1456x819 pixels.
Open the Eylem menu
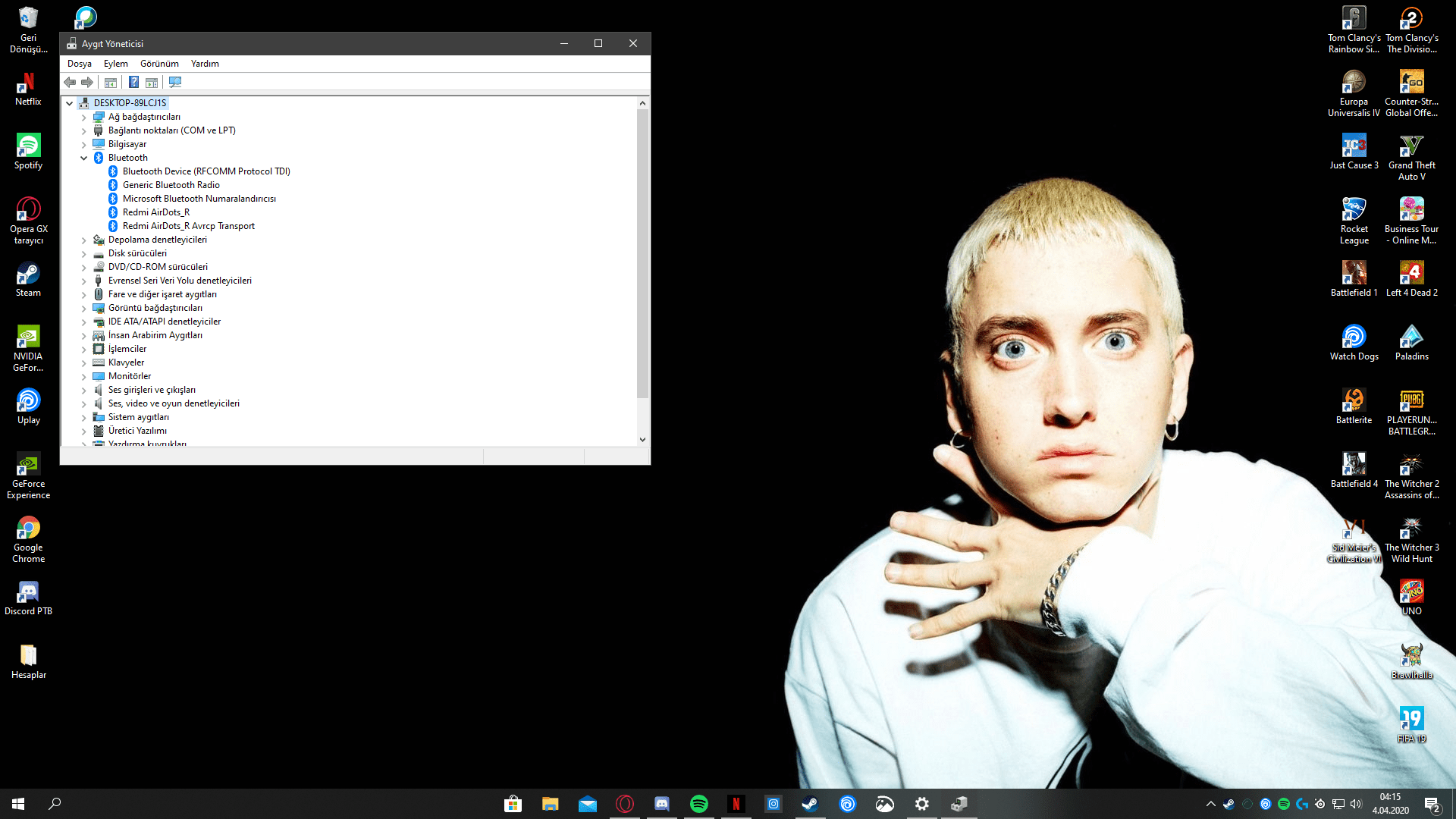tap(115, 64)
